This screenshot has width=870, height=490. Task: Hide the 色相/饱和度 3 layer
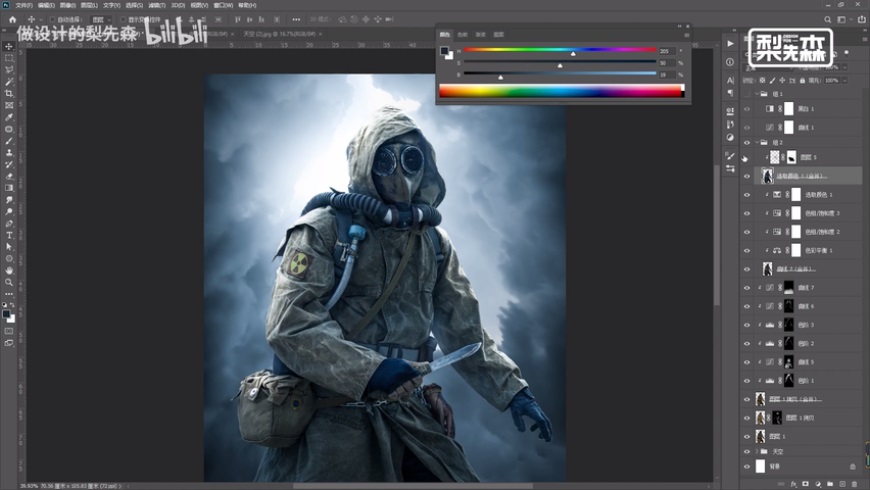click(x=747, y=214)
